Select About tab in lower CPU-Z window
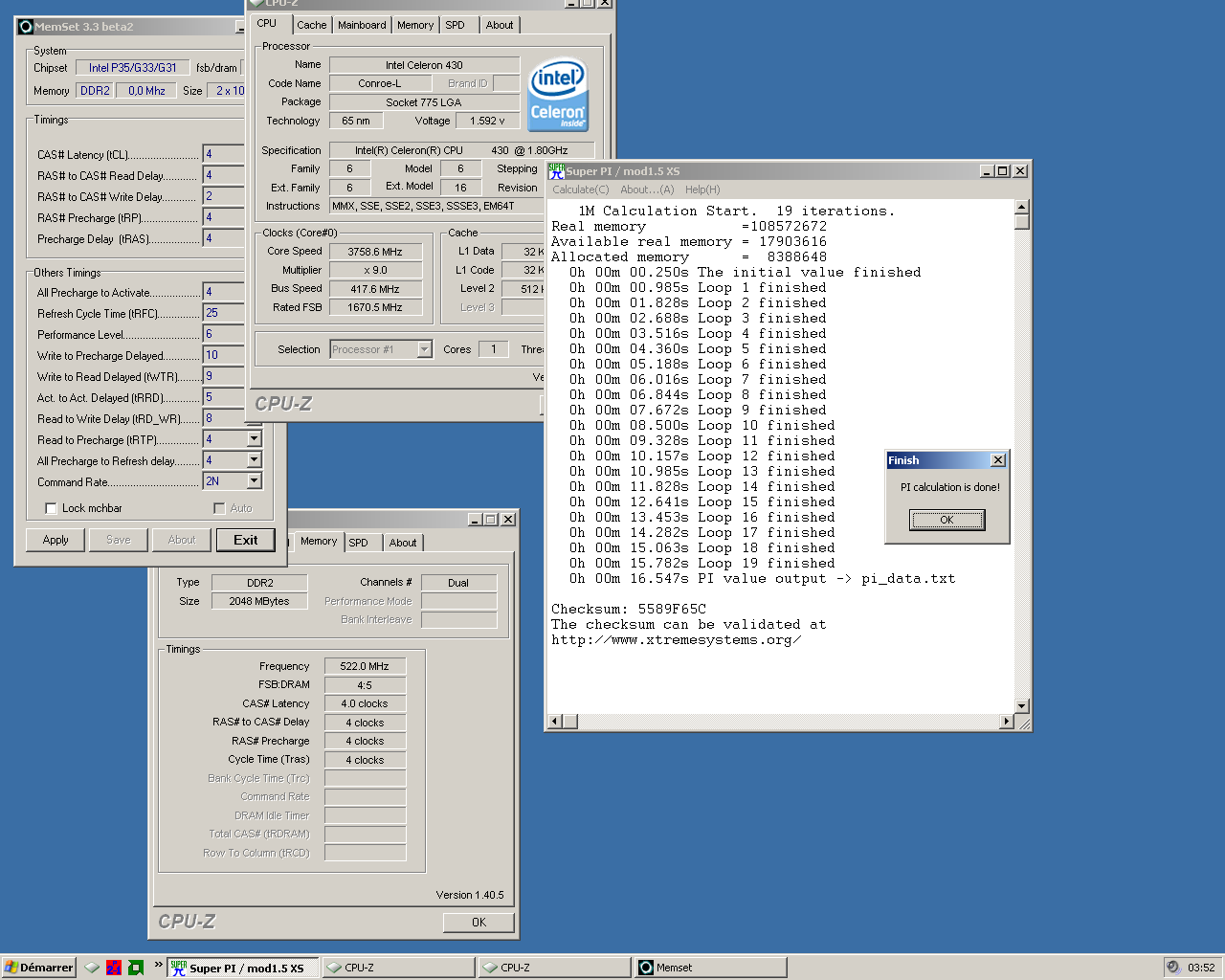This screenshot has height=980, width=1225. point(403,543)
